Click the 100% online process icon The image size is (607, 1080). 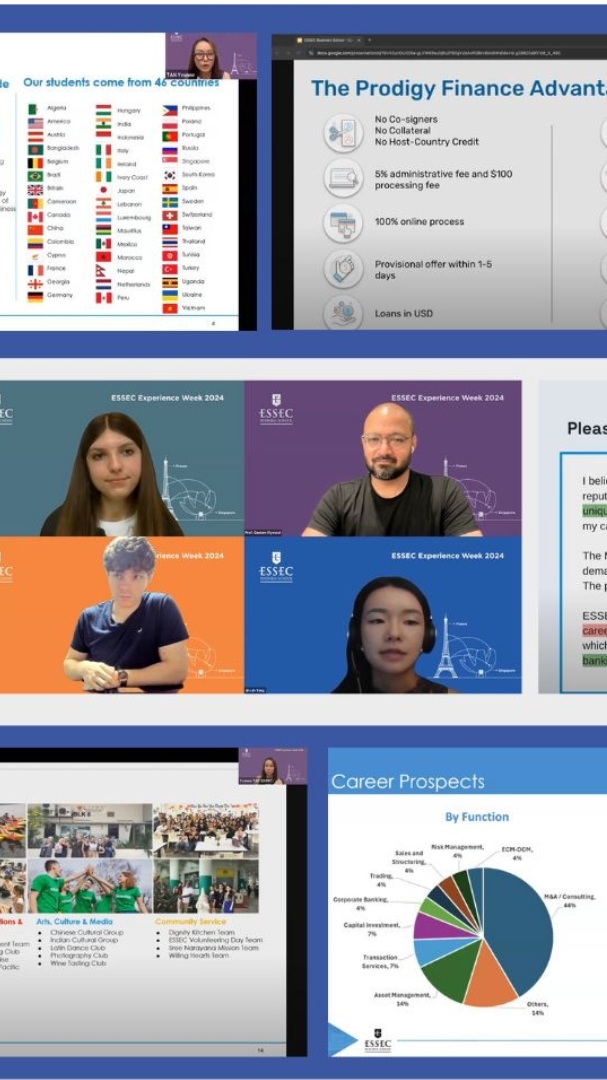point(343,222)
